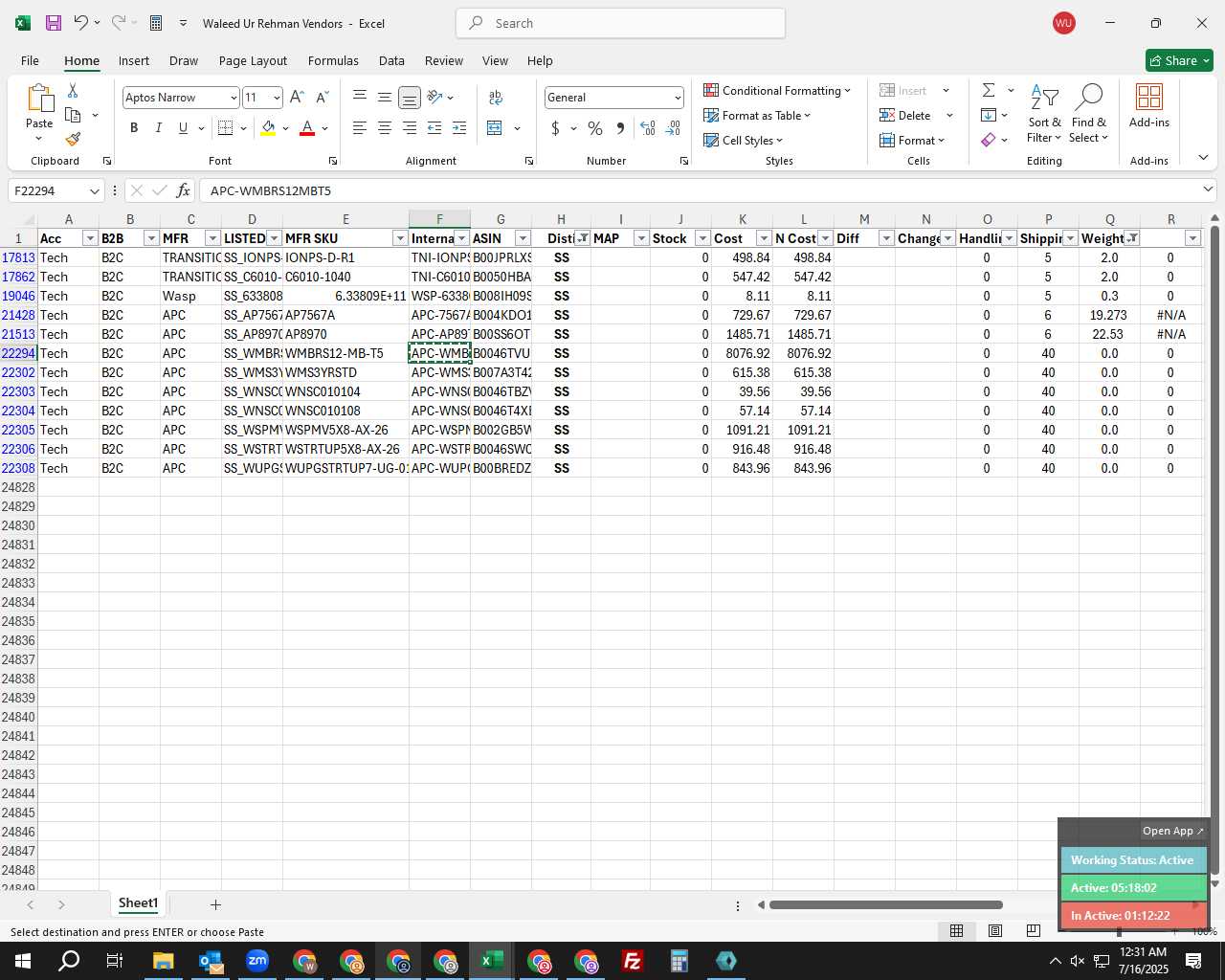Apply Comma Style format
Image resolution: width=1225 pixels, height=980 pixels.
(x=620, y=128)
